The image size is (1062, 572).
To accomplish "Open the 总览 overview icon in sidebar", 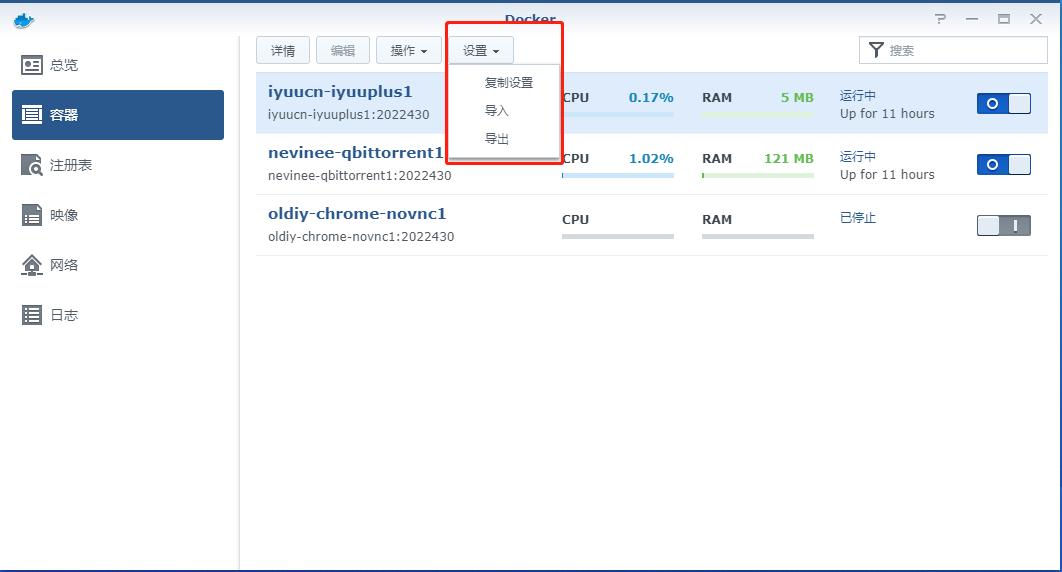I will tap(32, 65).
